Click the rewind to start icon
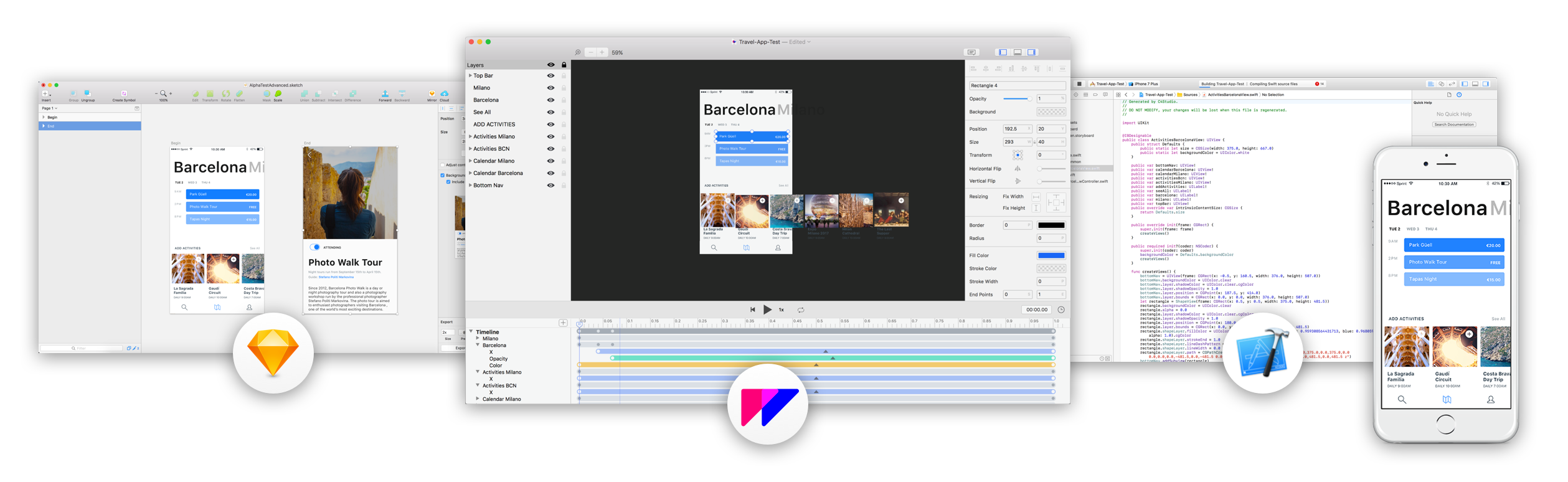The image size is (1568, 482). (752, 310)
